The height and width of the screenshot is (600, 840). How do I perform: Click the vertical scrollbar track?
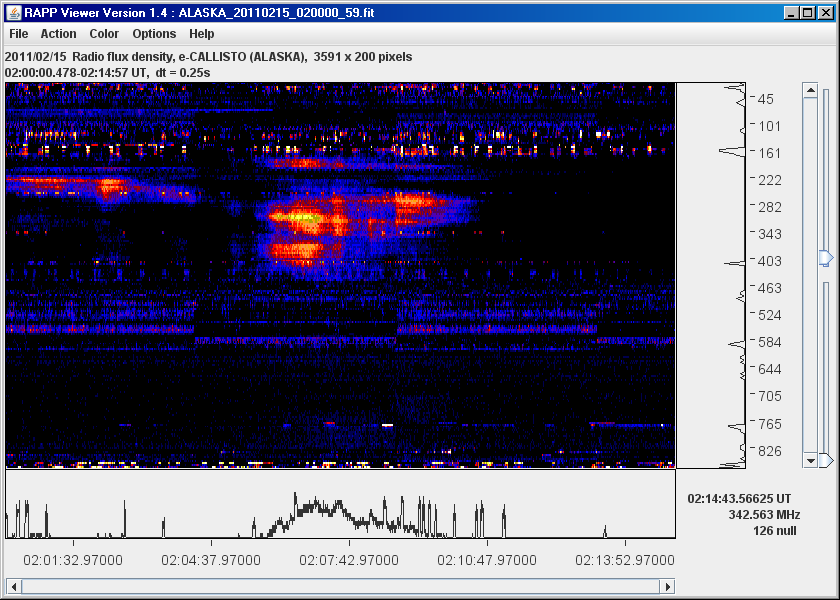pos(810,275)
